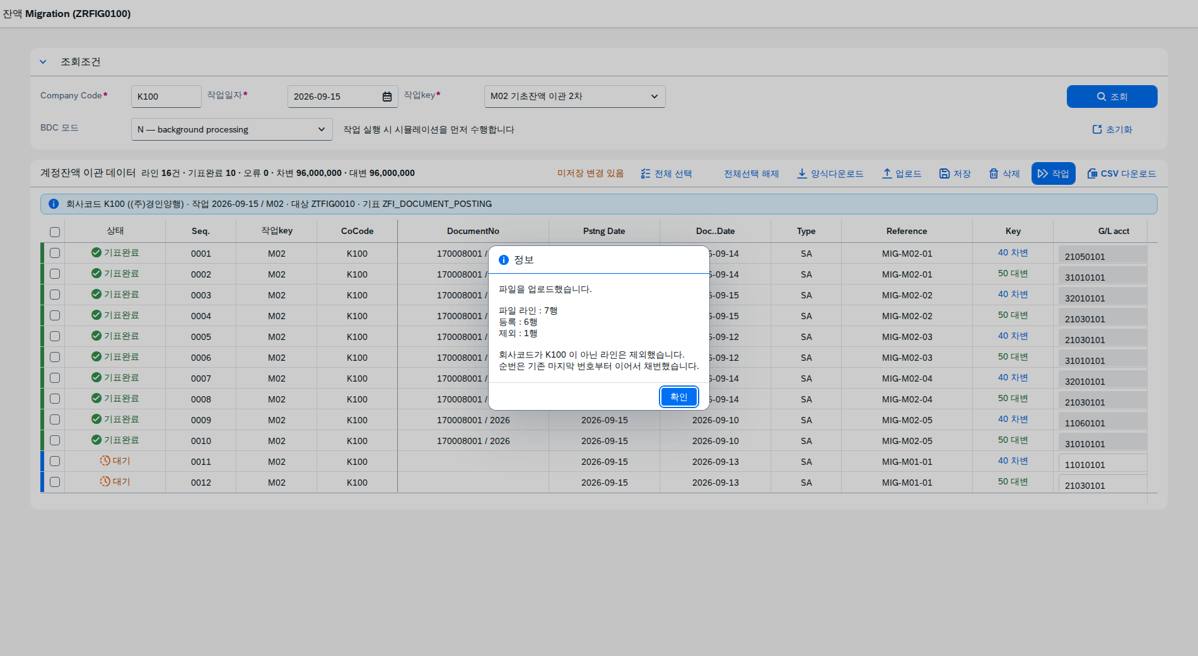1198x656 pixels.
Task: Check the row Seq 0008 checkbox
Action: point(55,399)
